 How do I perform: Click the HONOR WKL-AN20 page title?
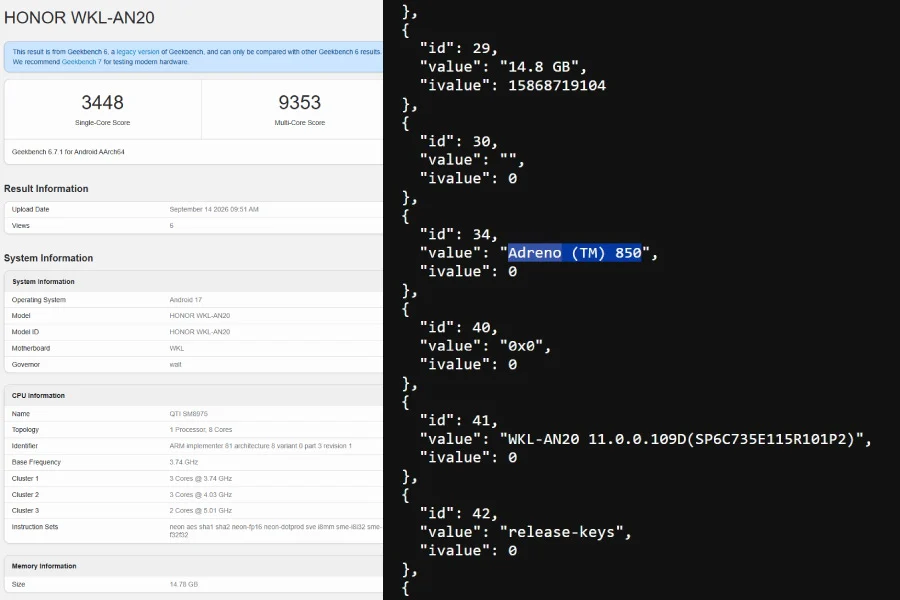[x=79, y=18]
